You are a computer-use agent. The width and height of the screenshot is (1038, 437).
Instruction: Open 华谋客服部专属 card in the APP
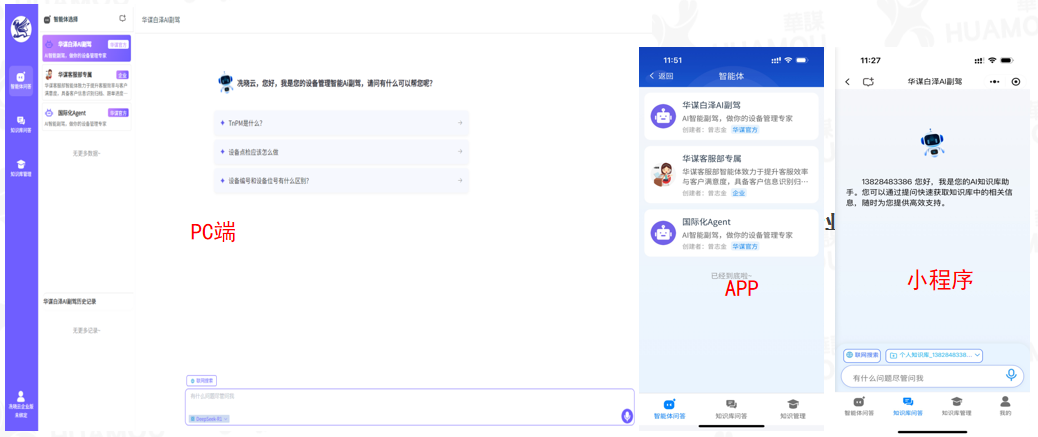click(x=731, y=175)
